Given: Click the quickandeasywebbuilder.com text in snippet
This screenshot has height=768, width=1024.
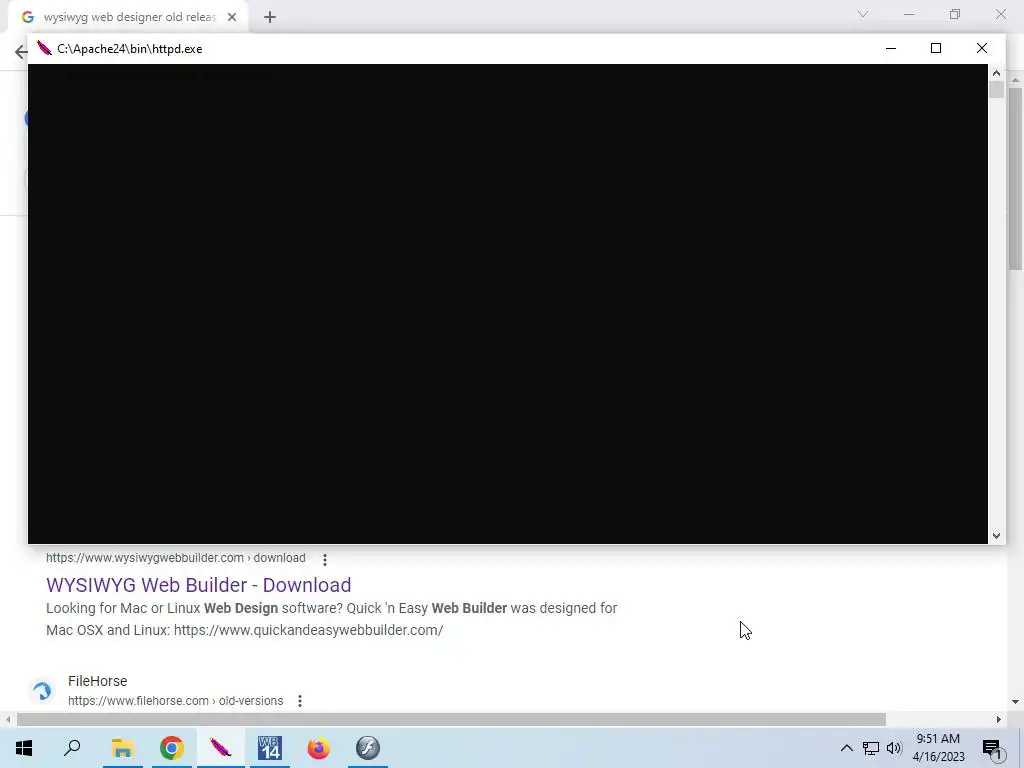Looking at the screenshot, I should tap(308, 630).
